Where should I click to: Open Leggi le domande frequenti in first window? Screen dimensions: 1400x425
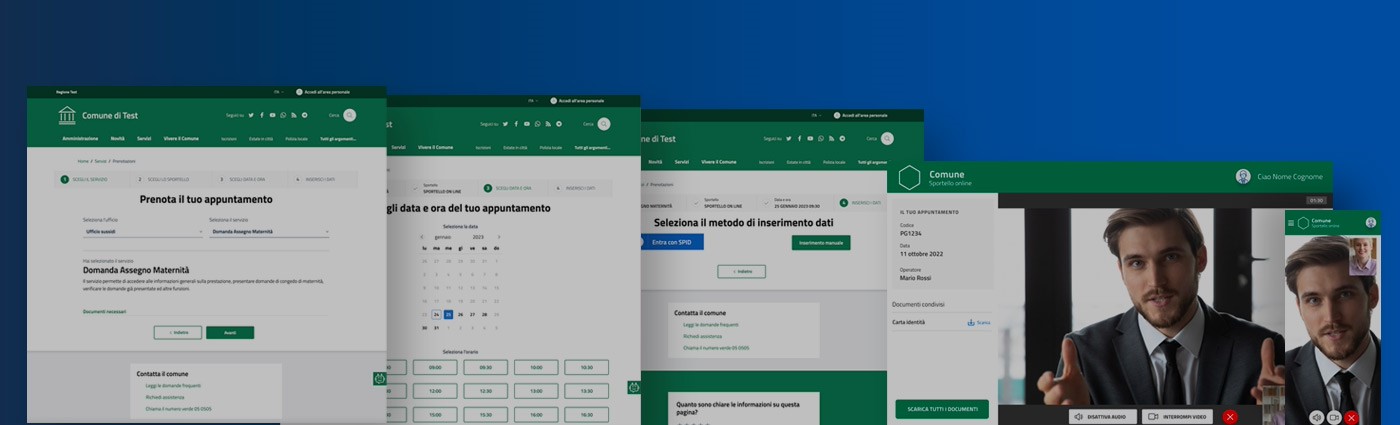173,385
